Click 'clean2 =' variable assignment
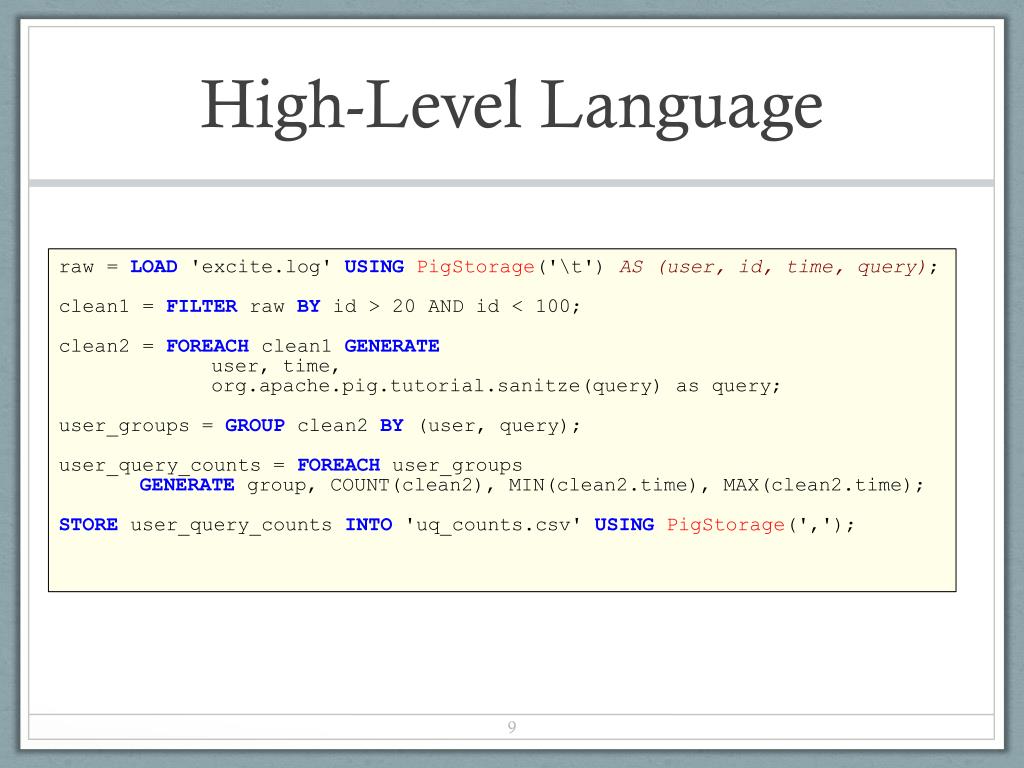 click(106, 346)
